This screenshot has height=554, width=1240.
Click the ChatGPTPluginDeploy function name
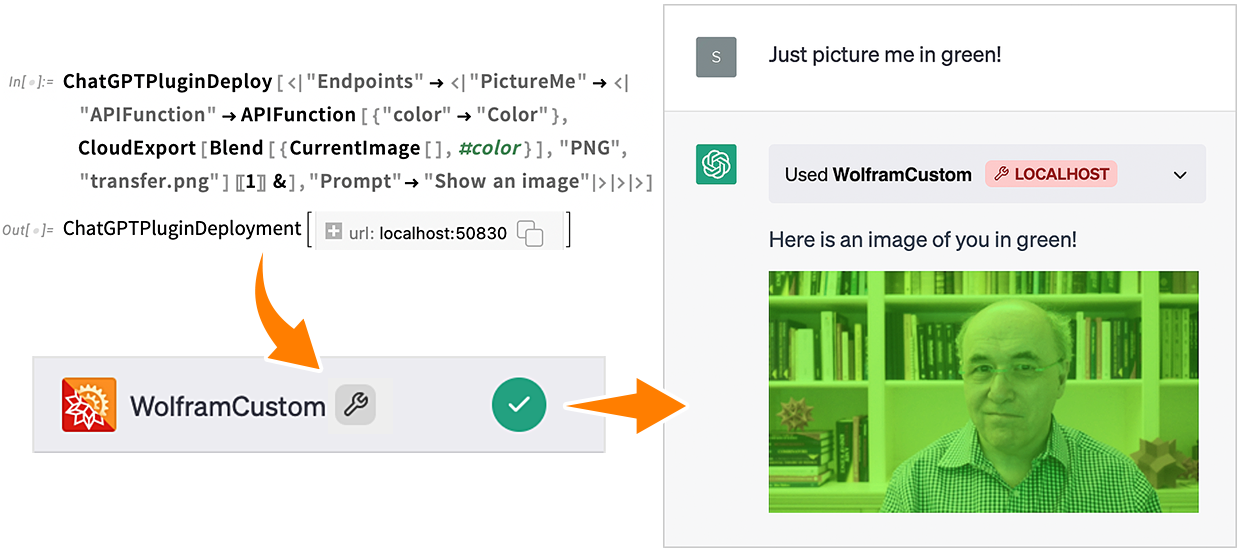click(167, 81)
